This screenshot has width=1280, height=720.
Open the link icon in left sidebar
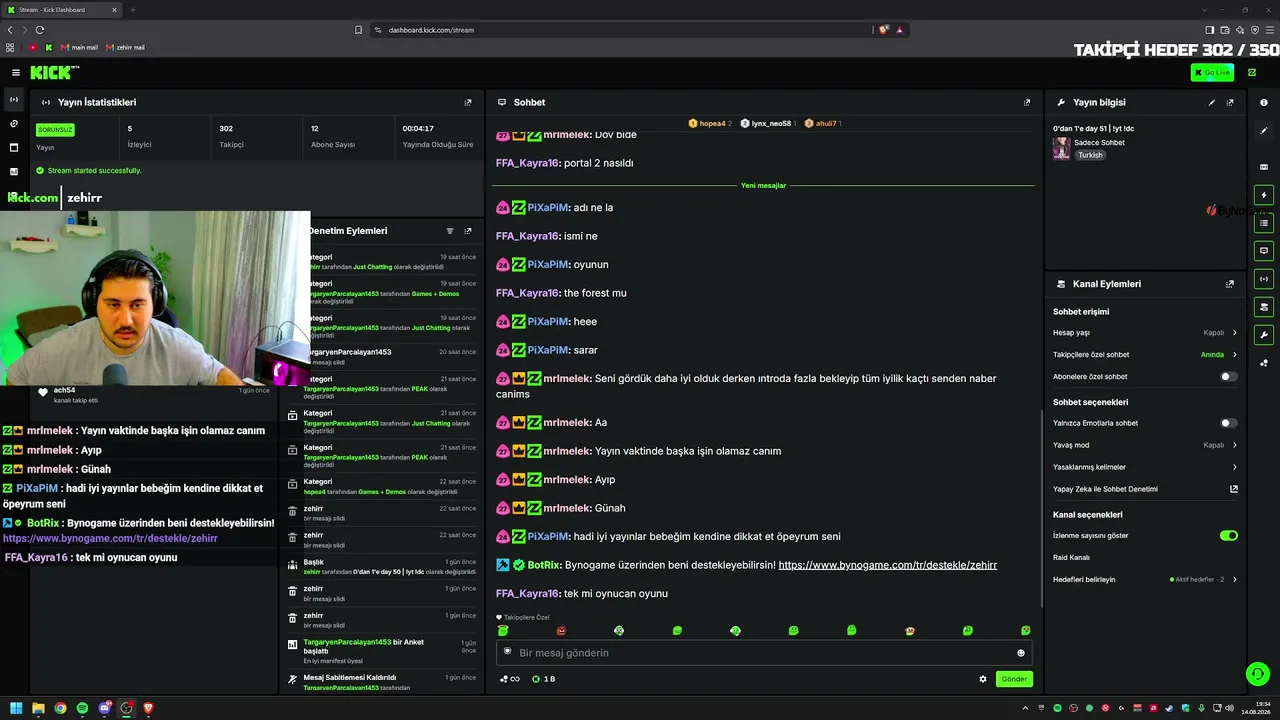tap(14, 123)
